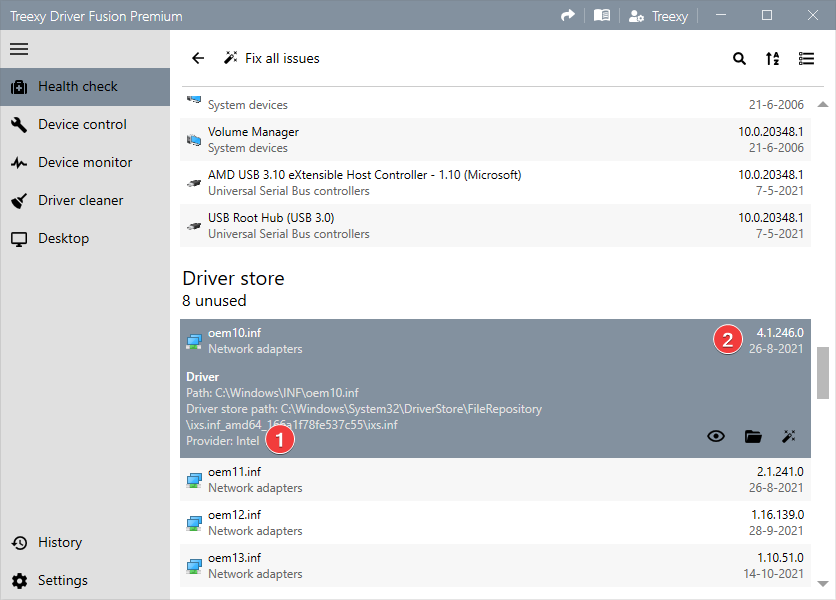Change list view mode icon

tap(806, 58)
